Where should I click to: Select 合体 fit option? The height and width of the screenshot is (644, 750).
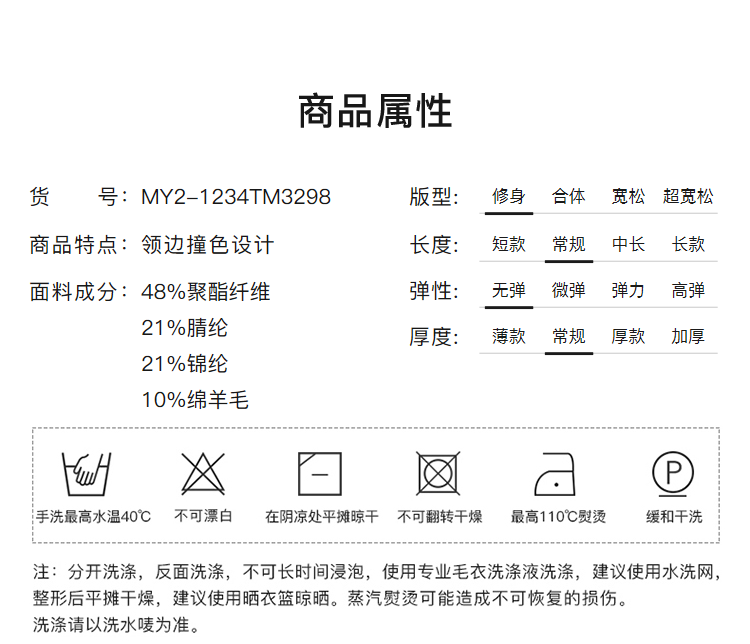(x=569, y=197)
